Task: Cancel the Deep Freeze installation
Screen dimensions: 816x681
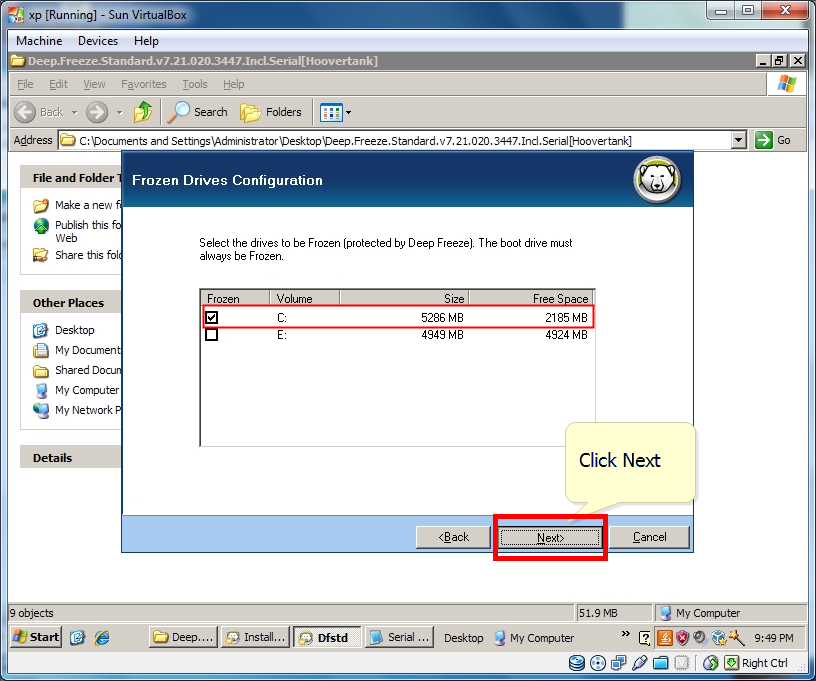Action: (x=649, y=537)
